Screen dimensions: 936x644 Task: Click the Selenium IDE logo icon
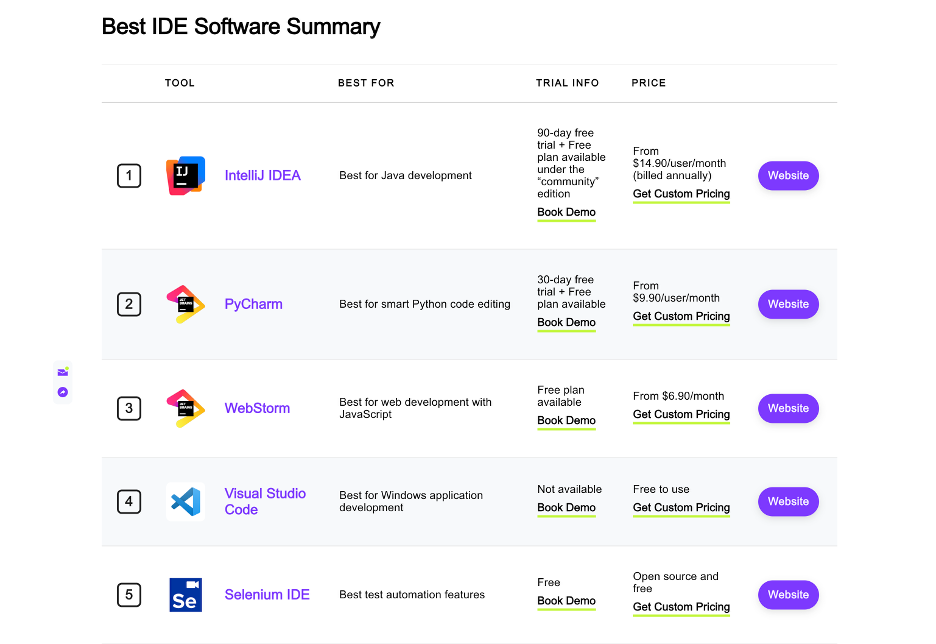[185, 595]
